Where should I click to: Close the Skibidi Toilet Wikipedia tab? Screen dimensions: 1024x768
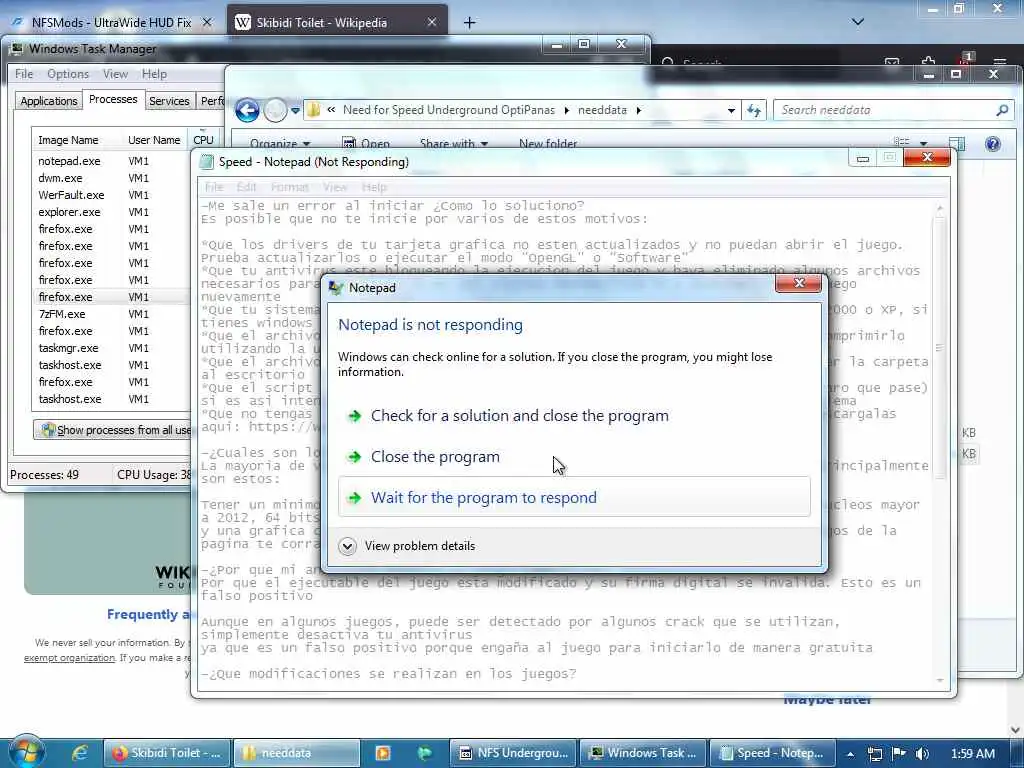click(x=432, y=22)
